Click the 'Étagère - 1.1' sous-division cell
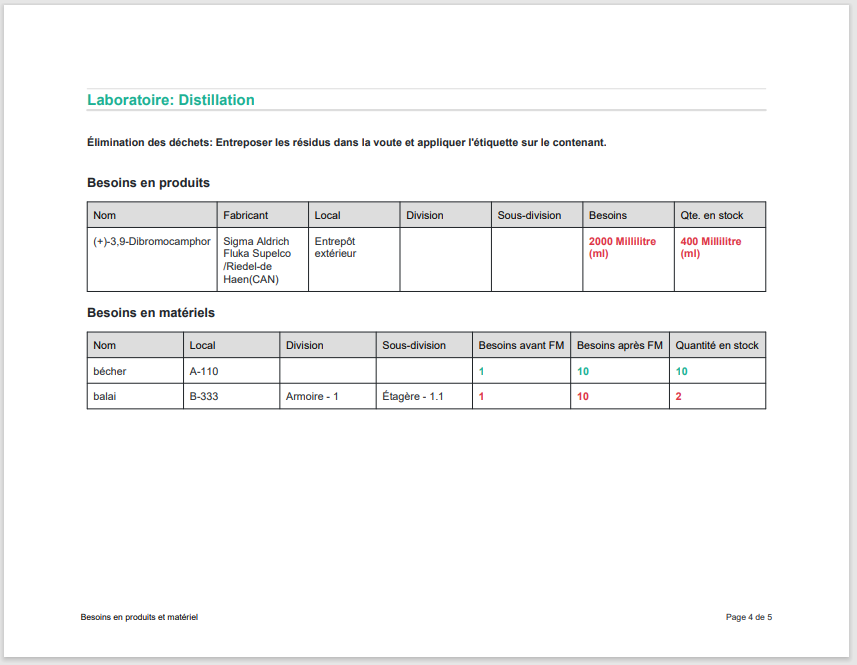The width and height of the screenshot is (857, 665). tap(424, 396)
